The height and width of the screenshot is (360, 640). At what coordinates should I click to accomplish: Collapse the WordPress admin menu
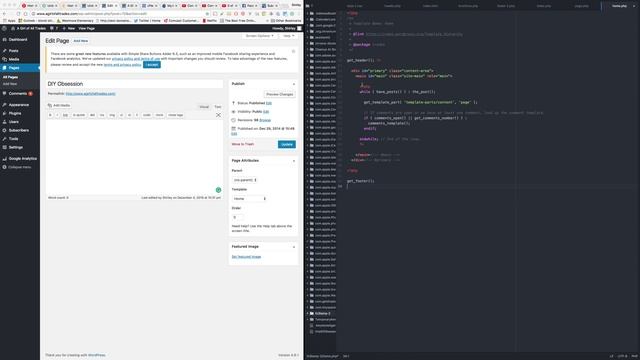tap(19, 167)
